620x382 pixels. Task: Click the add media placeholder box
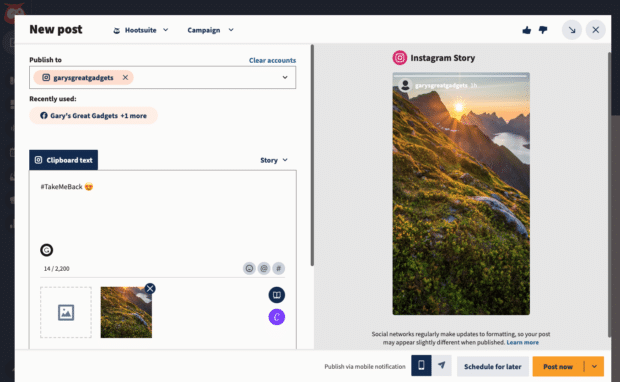[x=66, y=312]
